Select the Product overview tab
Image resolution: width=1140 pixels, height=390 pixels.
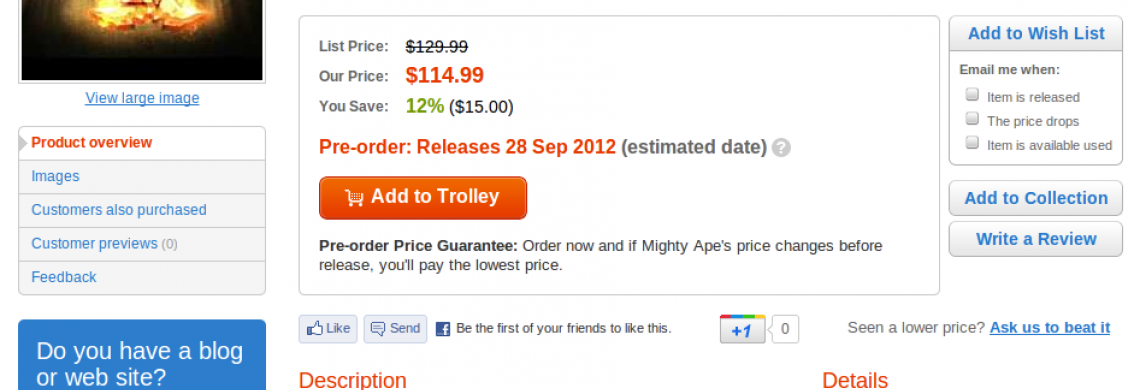142,143
